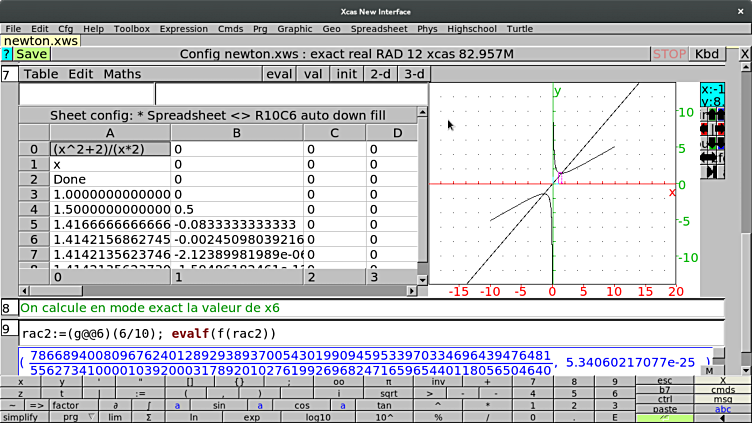752x423 pixels.
Task: Click the Save button
Action: (x=31, y=54)
